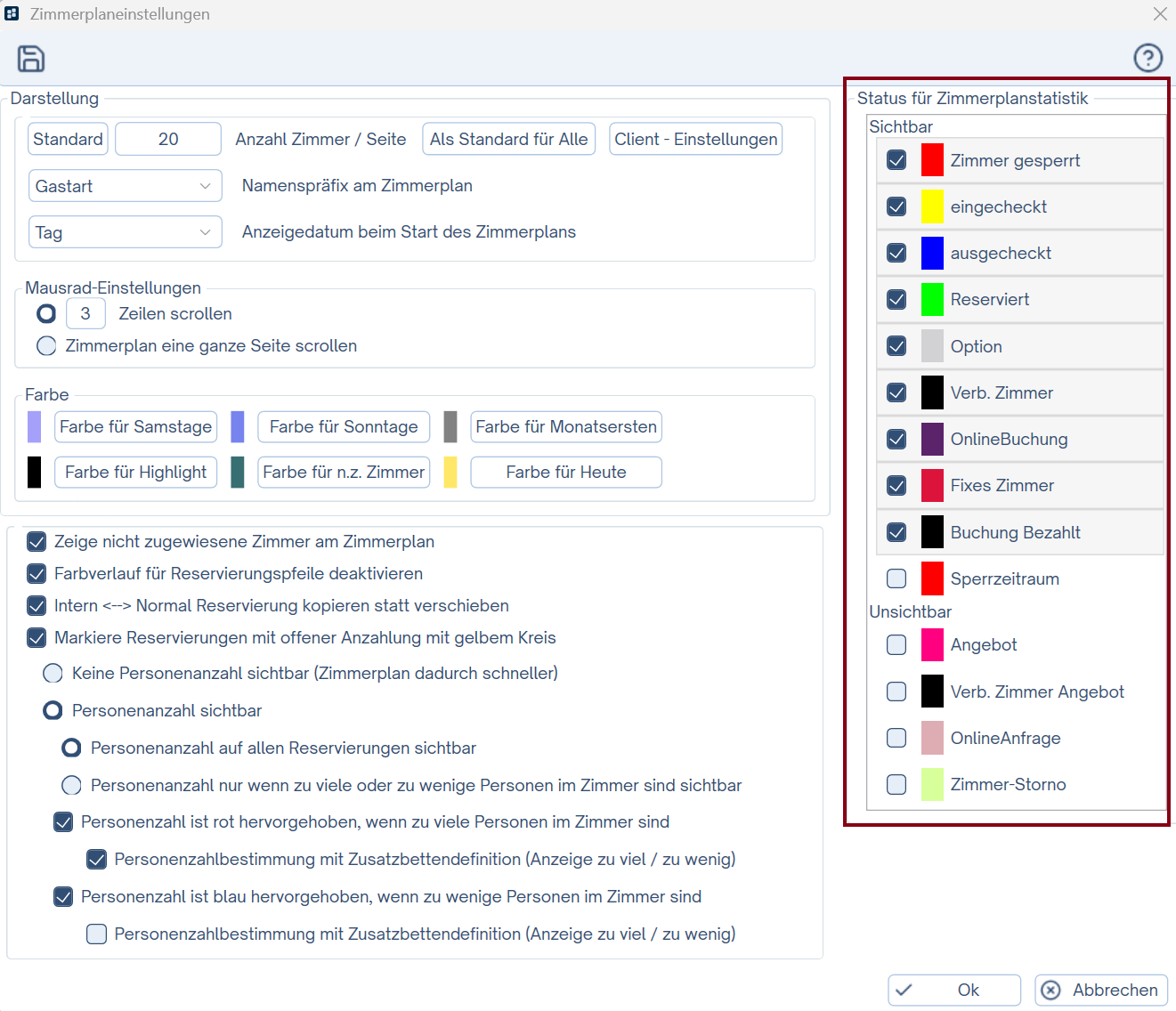The image size is (1176, 1011).
Task: Click the yellow swatch beside Farbe für Heute
Action: 450,473
